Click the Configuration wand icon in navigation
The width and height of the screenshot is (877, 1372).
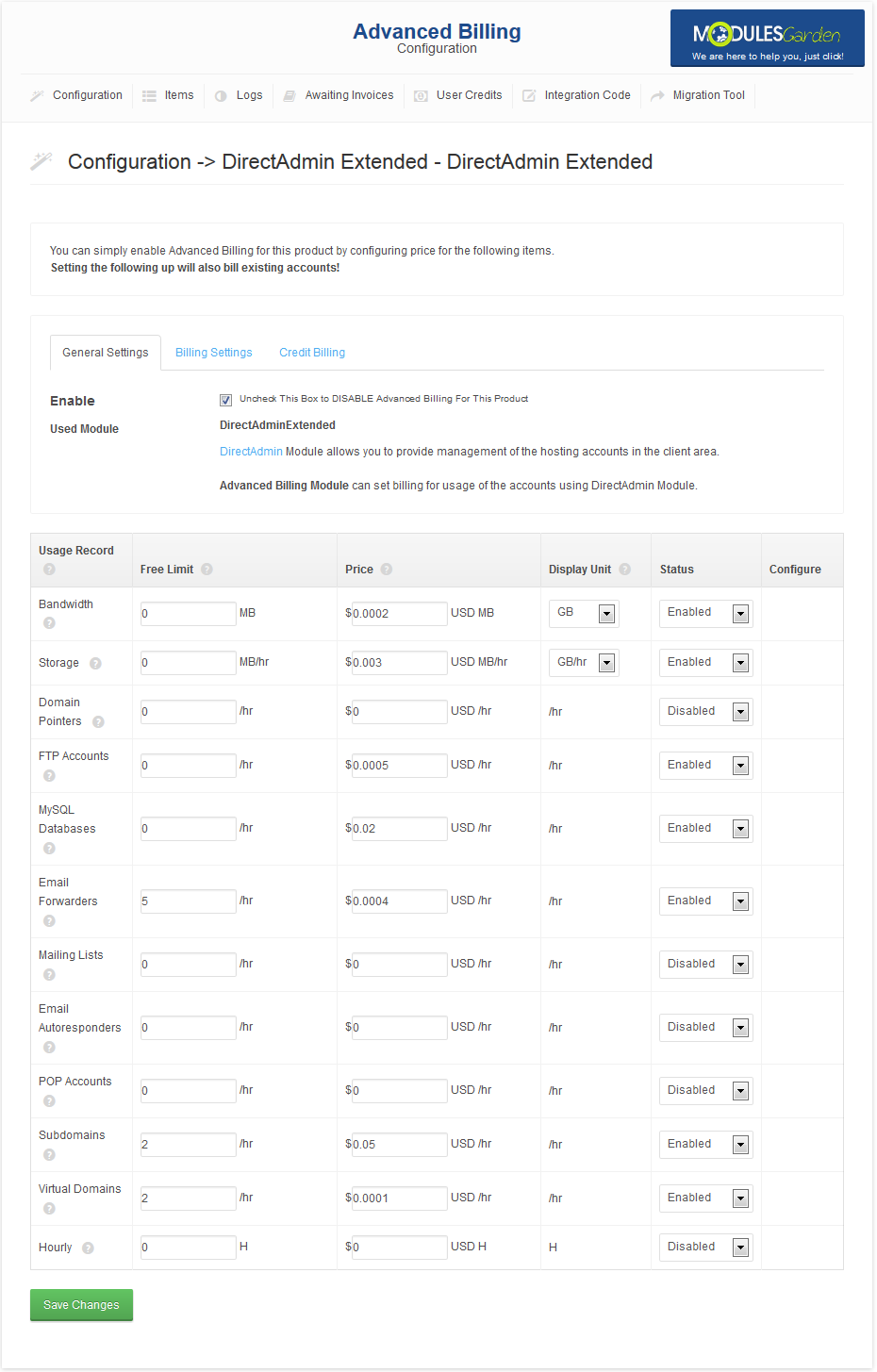pos(37,95)
